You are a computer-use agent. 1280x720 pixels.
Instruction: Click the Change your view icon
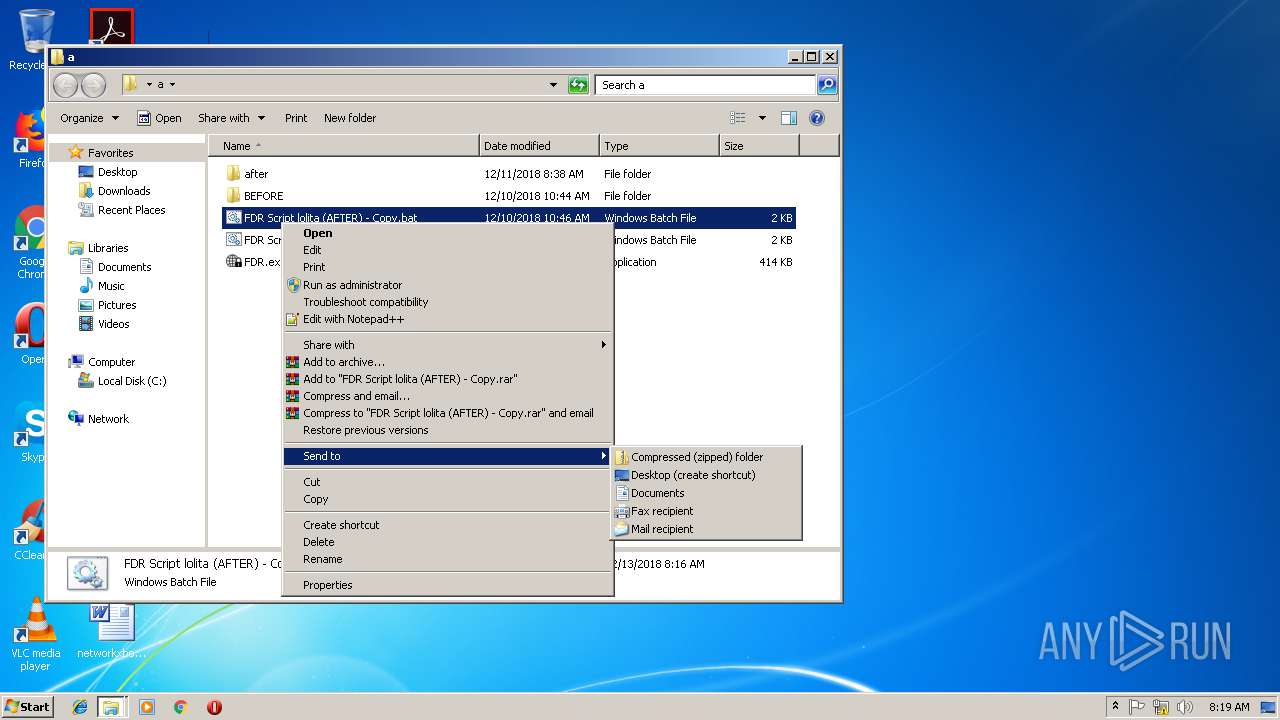(738, 118)
